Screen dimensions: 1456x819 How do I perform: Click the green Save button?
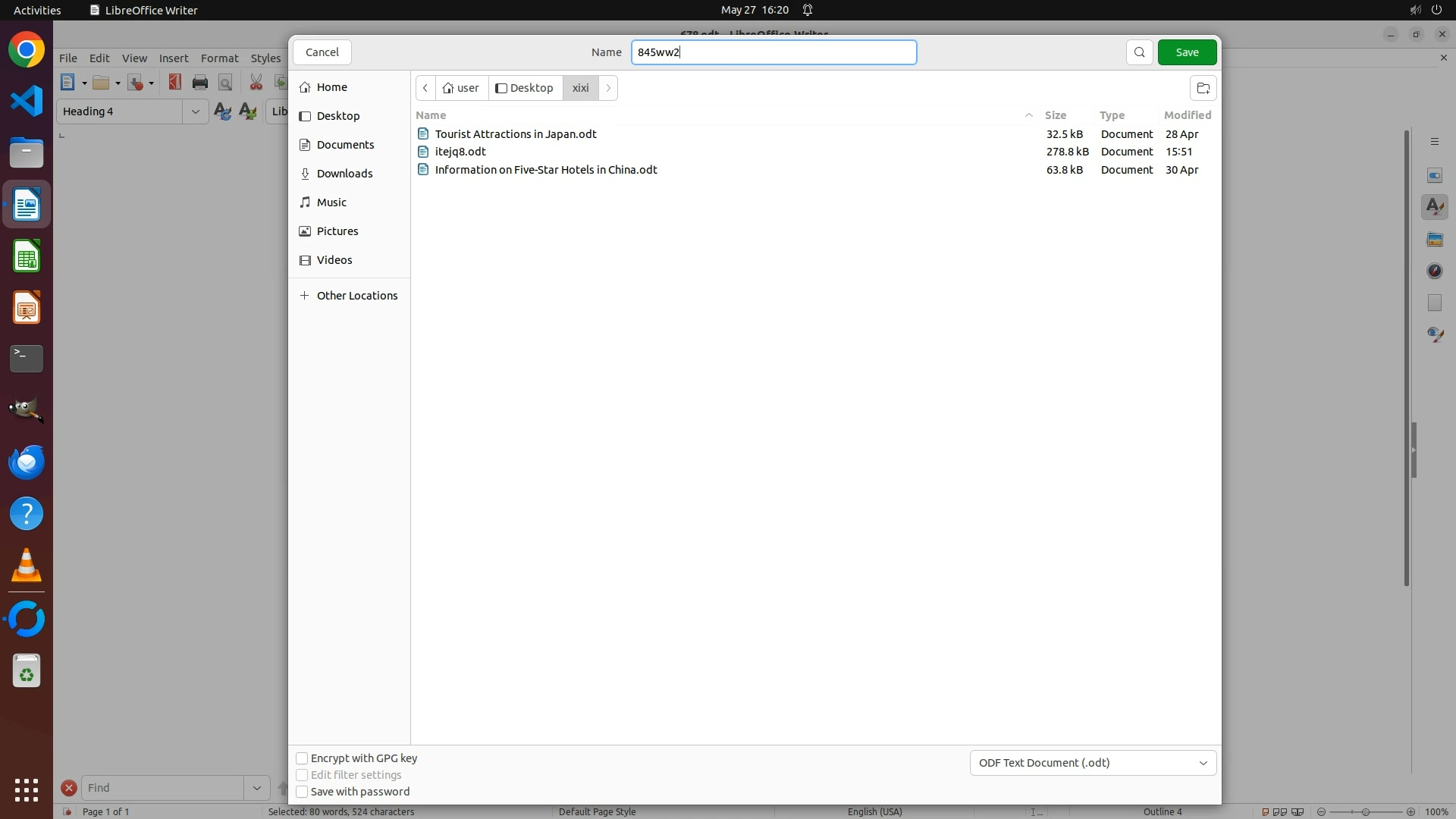click(x=1187, y=52)
